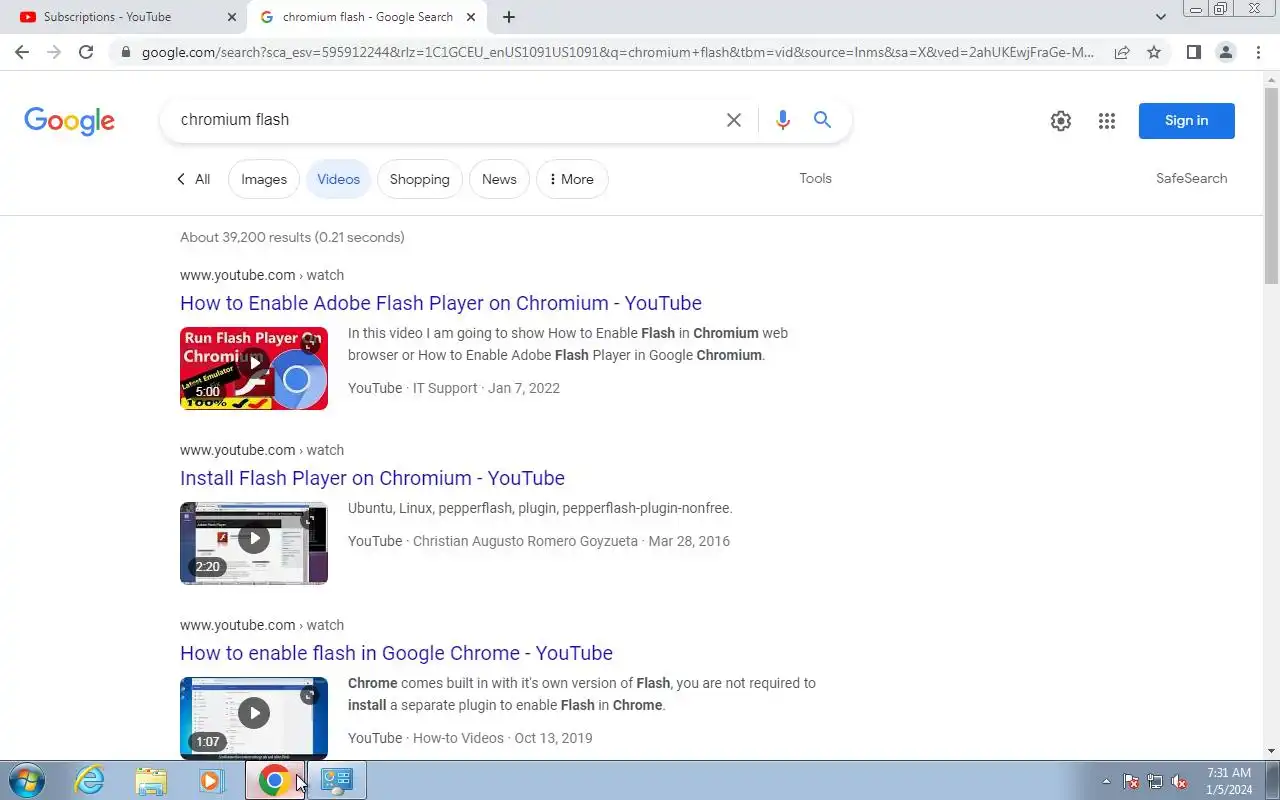
Task: Play the 2:20 video thumbnail
Action: point(254,543)
